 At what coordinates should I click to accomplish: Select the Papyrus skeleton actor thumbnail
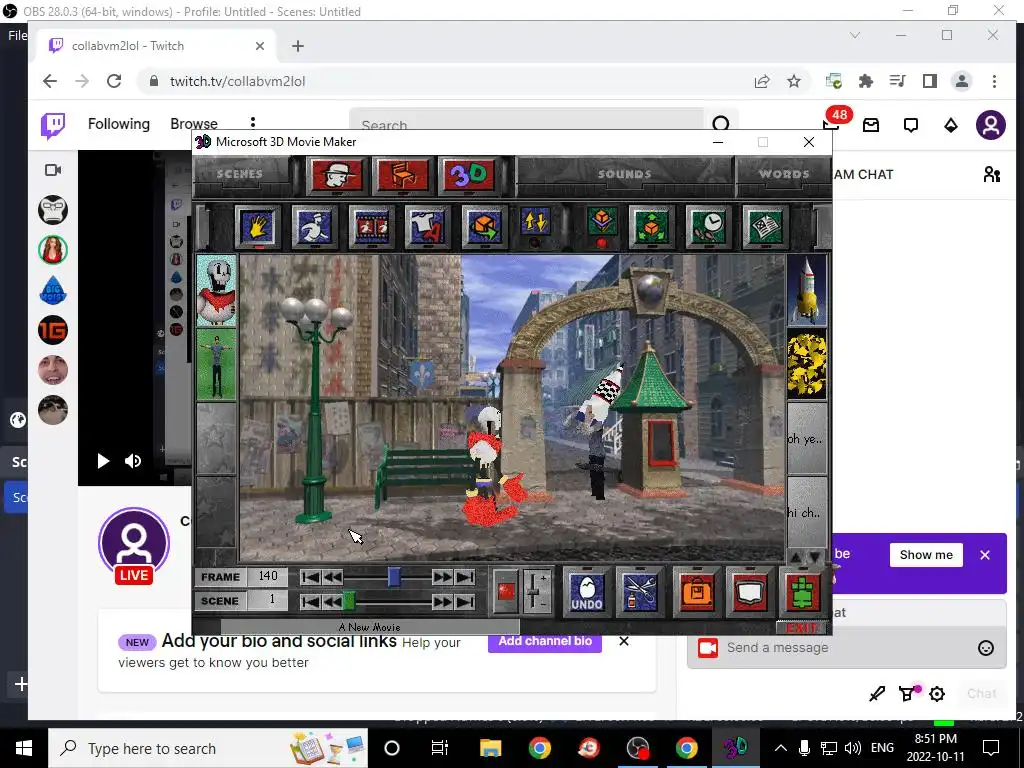tap(217, 290)
